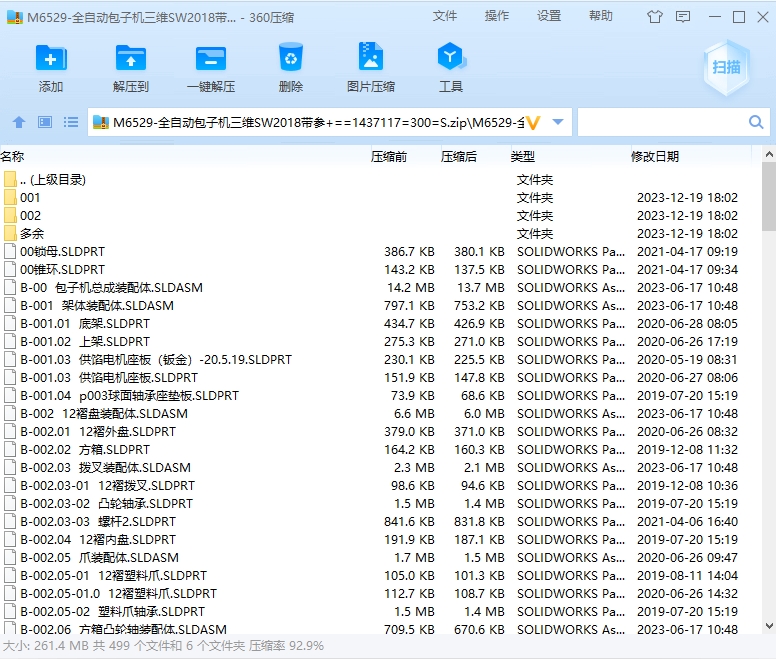Open the 帮助 menu
Viewport: 776px width, 659px height.
click(x=601, y=16)
